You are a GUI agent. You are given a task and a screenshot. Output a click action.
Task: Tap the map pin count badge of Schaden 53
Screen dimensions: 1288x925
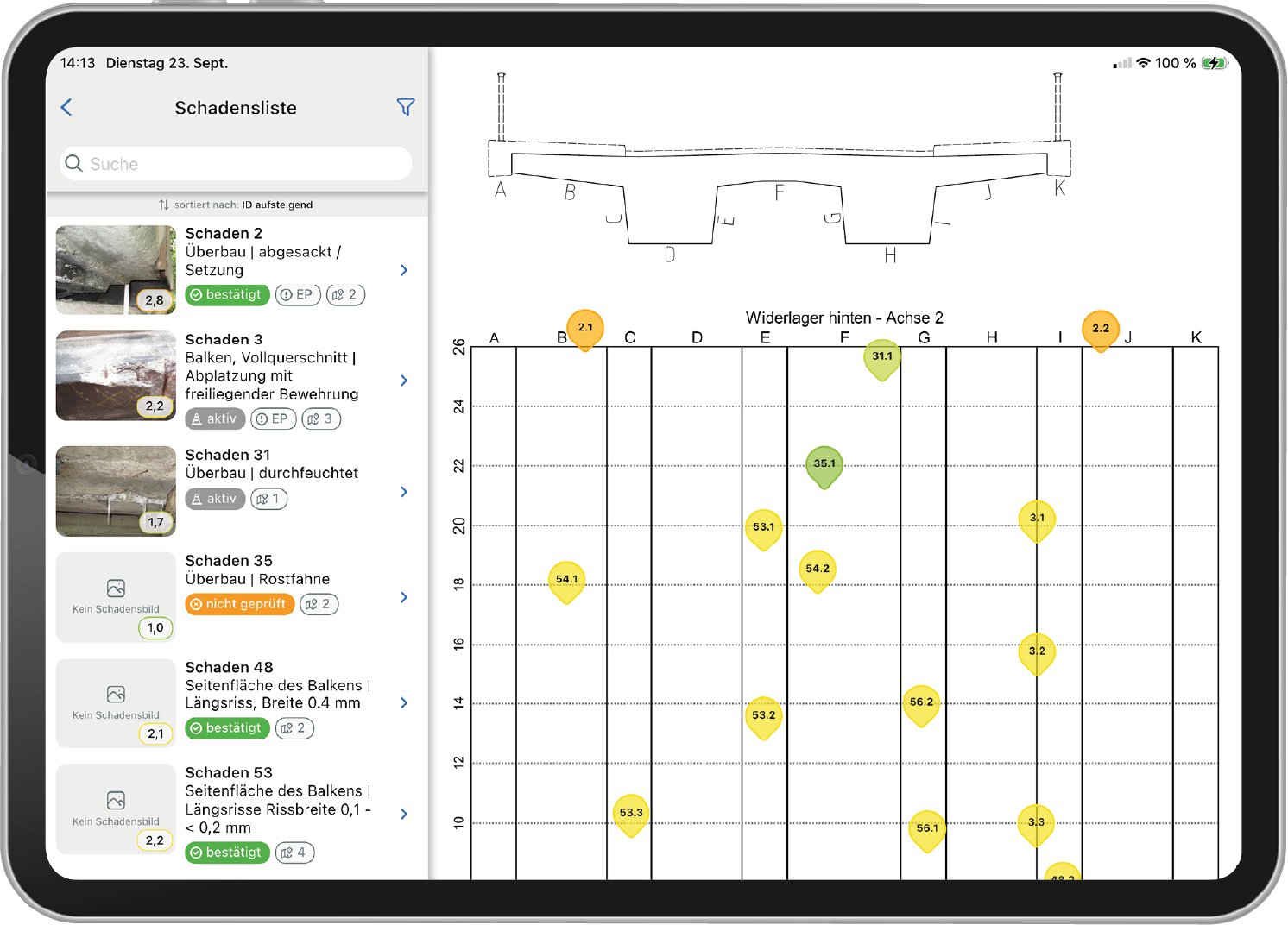(294, 853)
